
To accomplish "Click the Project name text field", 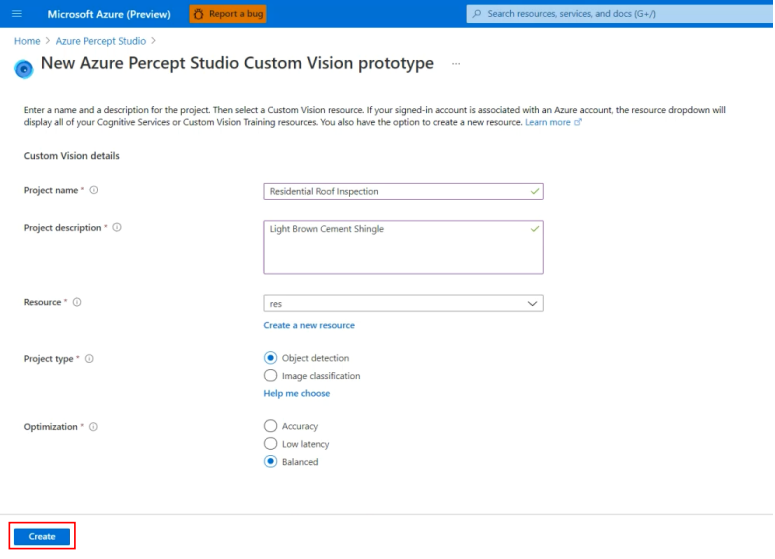I will 403,191.
